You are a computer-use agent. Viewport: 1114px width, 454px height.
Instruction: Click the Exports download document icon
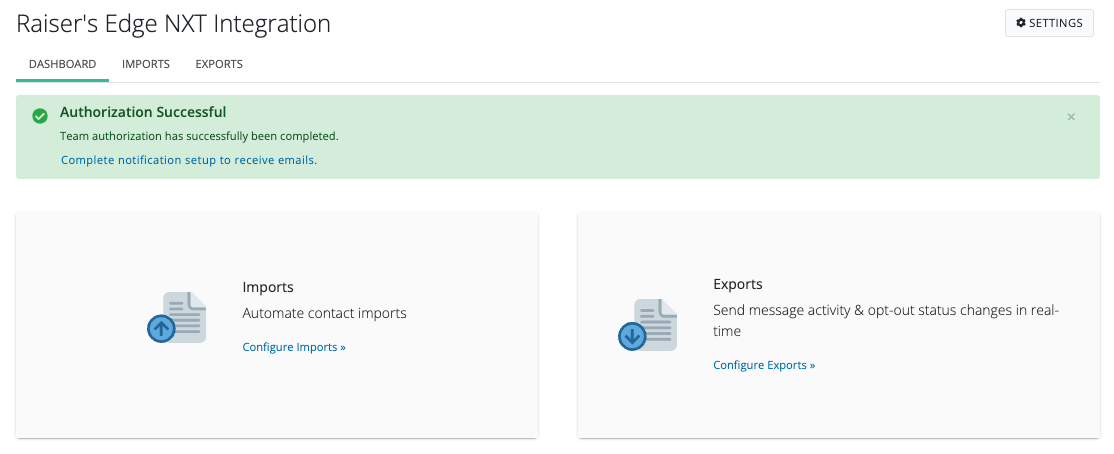[x=647, y=326]
